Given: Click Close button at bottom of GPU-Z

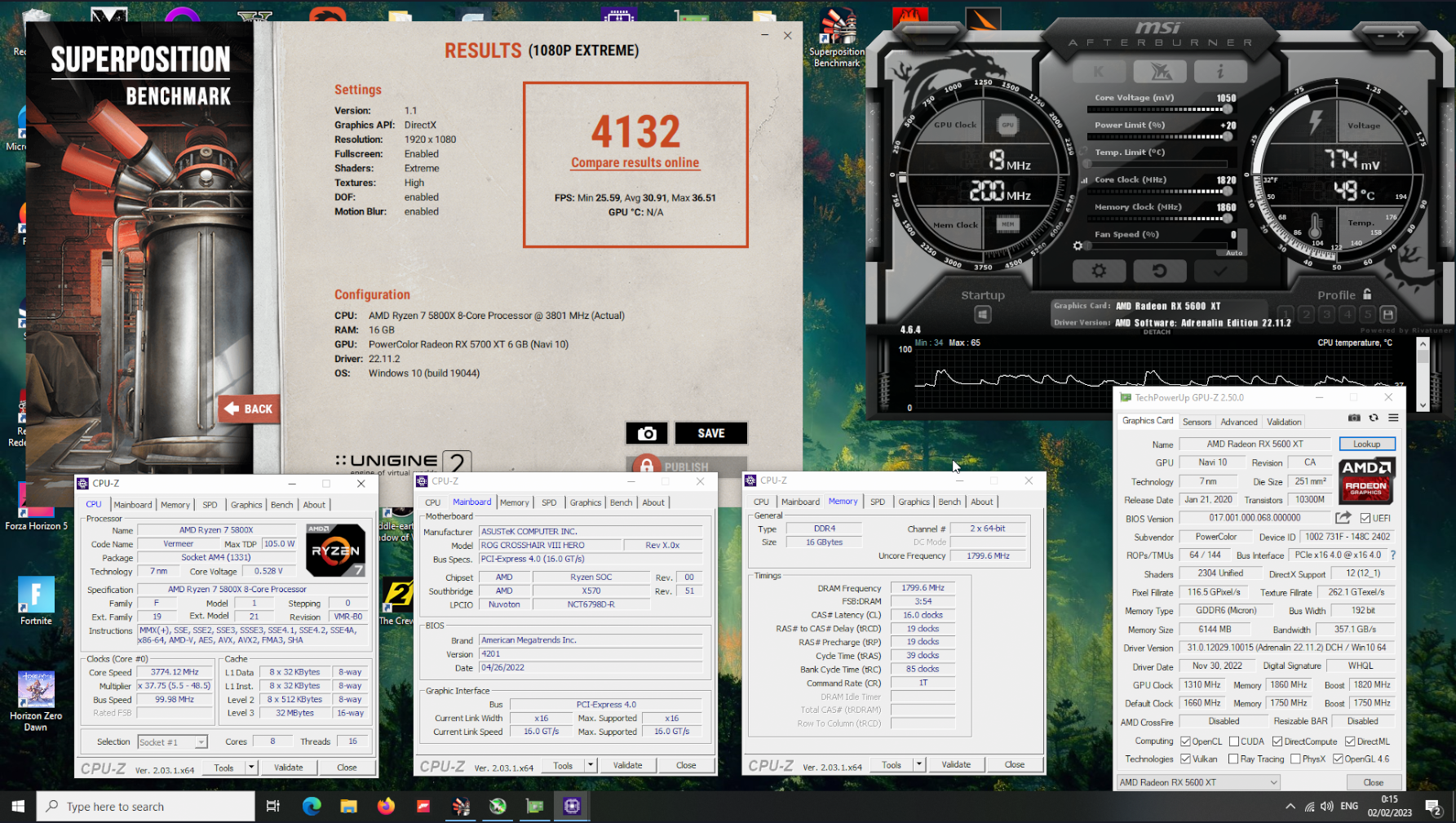Looking at the screenshot, I should point(1373,782).
